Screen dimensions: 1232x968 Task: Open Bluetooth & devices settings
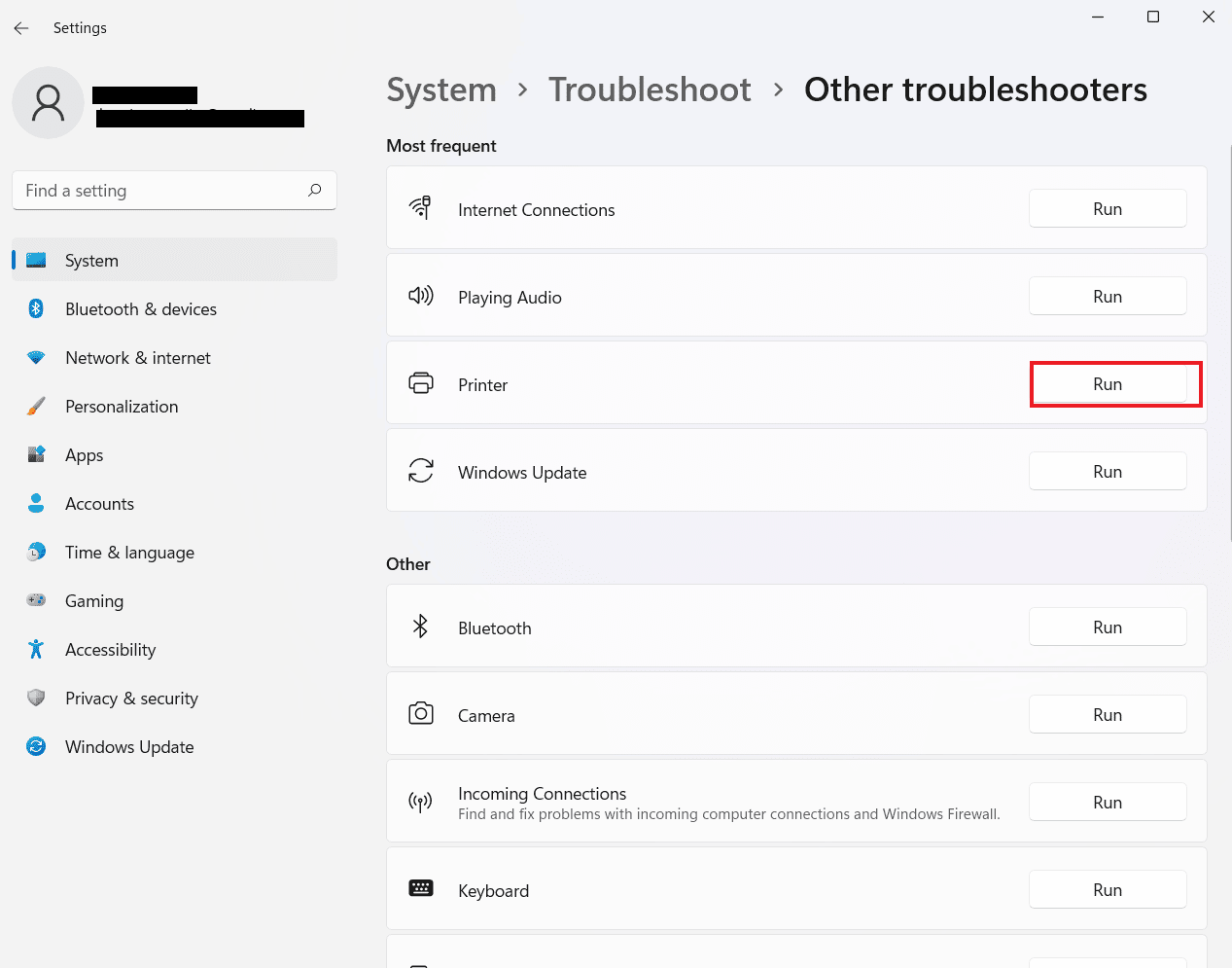click(x=175, y=308)
